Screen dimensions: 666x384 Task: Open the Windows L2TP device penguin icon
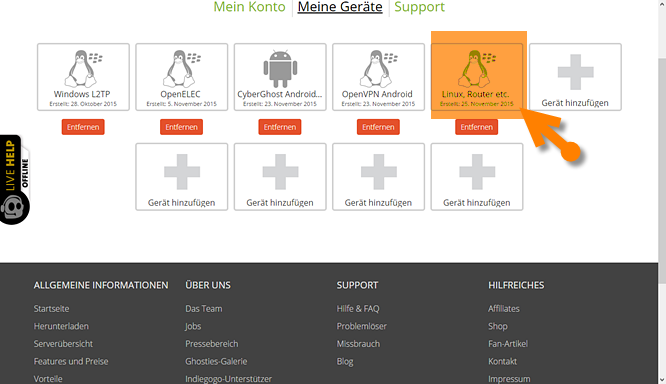click(x=83, y=69)
